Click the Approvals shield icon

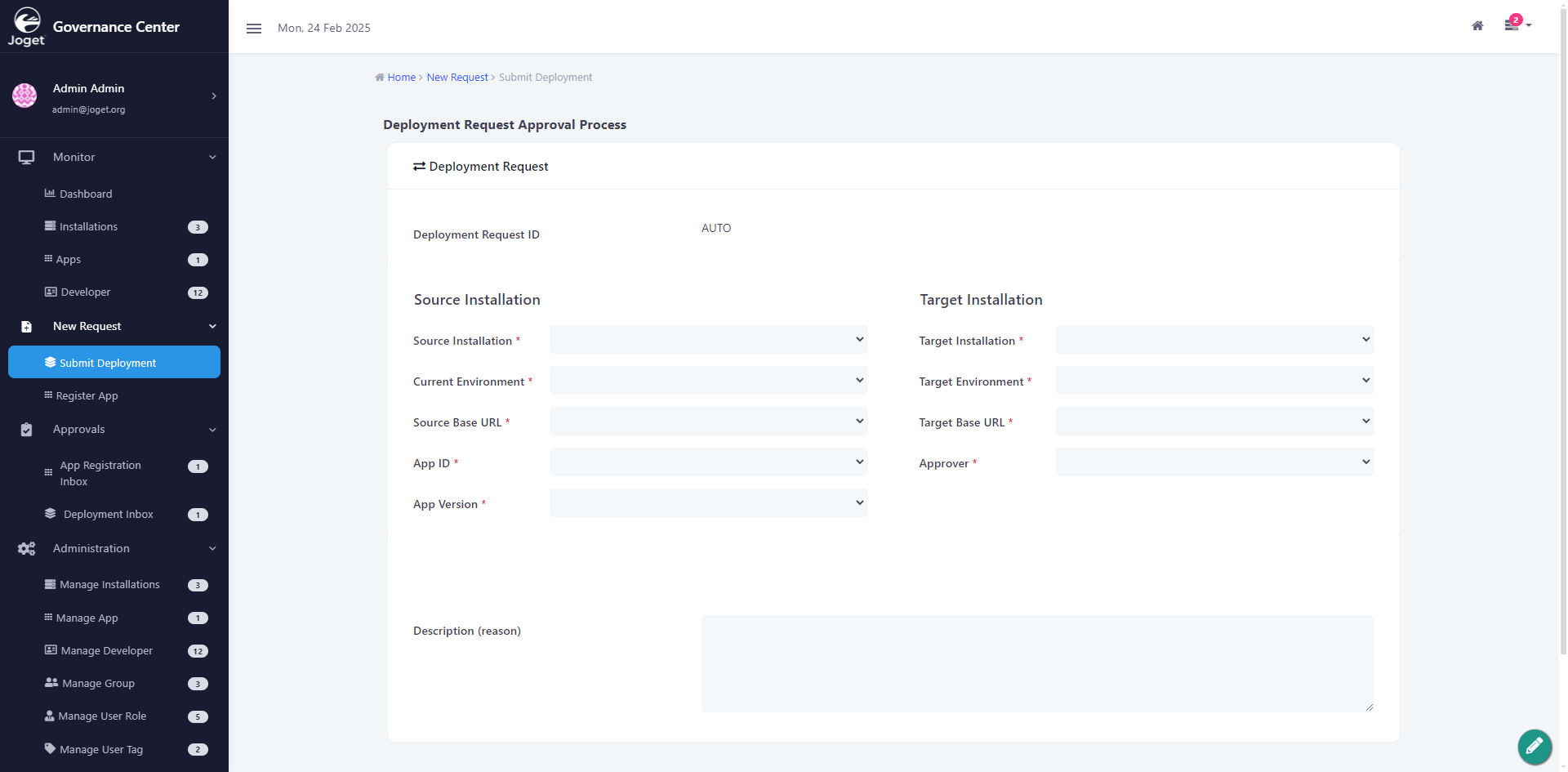25,429
